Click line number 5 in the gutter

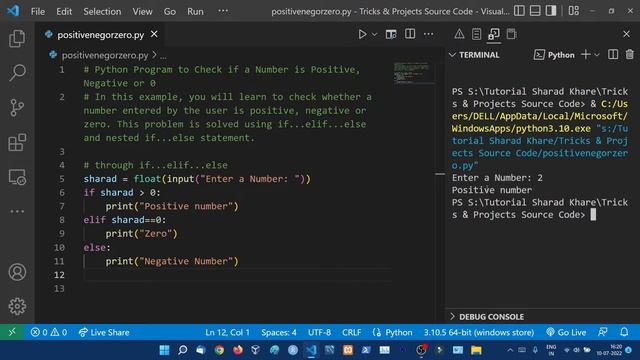pyautogui.click(x=62, y=179)
